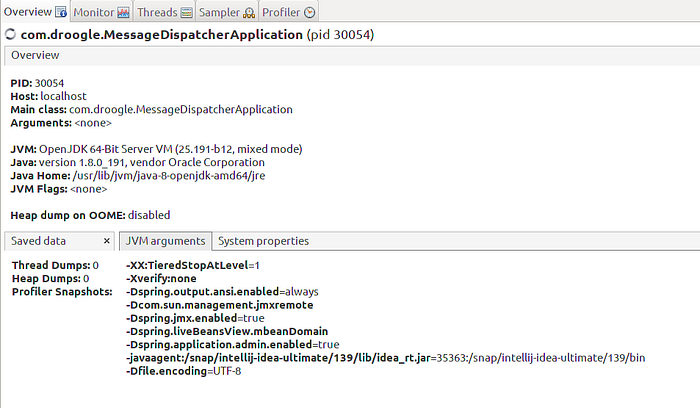The height and width of the screenshot is (408, 700).
Task: Click the Java Home path text
Action: click(169, 176)
